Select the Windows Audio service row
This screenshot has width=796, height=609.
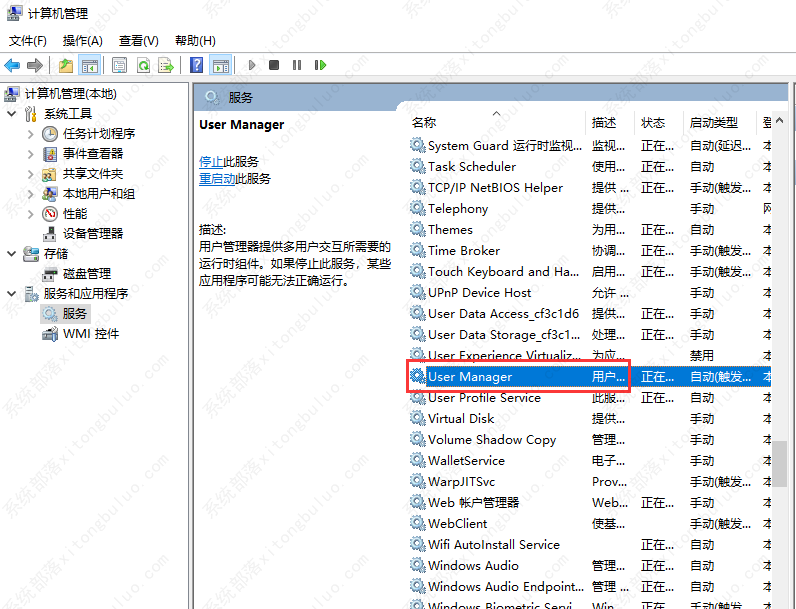473,566
